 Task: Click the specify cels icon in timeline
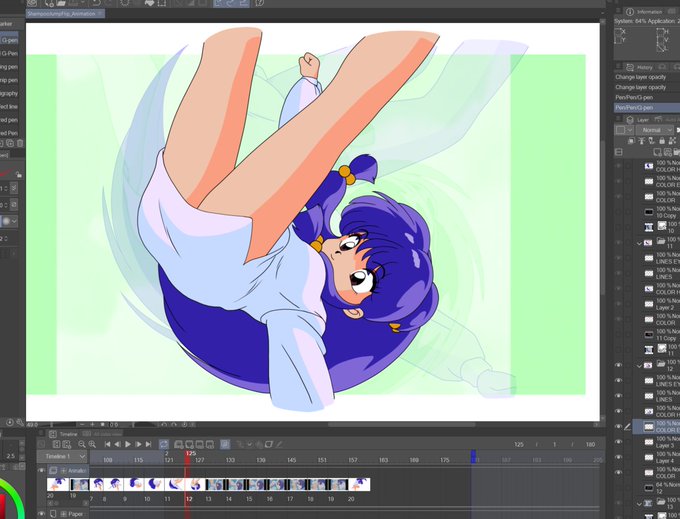tap(199, 444)
